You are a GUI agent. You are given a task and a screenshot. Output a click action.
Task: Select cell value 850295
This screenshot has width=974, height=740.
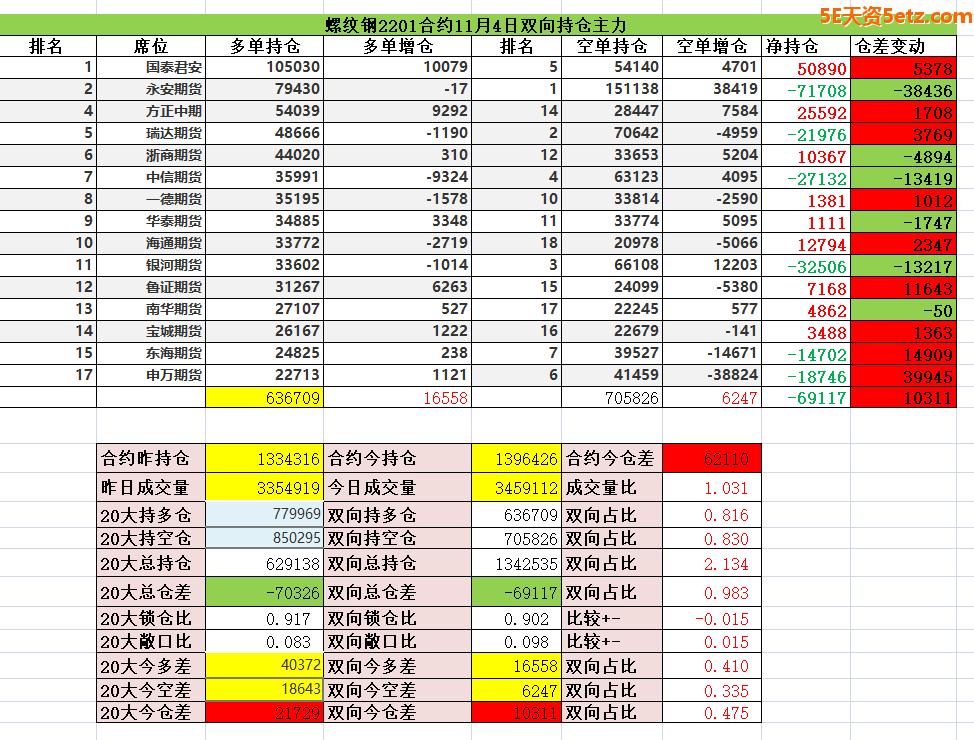pyautogui.click(x=265, y=538)
